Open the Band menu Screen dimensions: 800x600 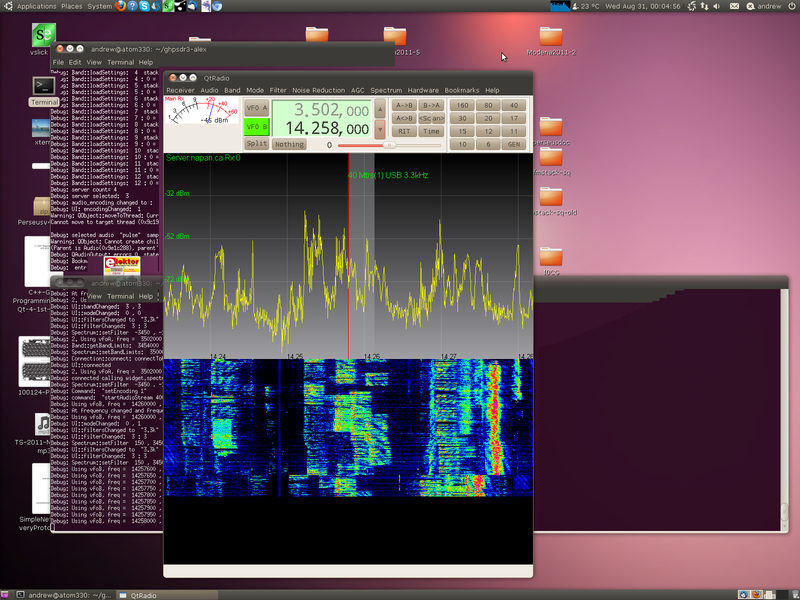[x=232, y=90]
